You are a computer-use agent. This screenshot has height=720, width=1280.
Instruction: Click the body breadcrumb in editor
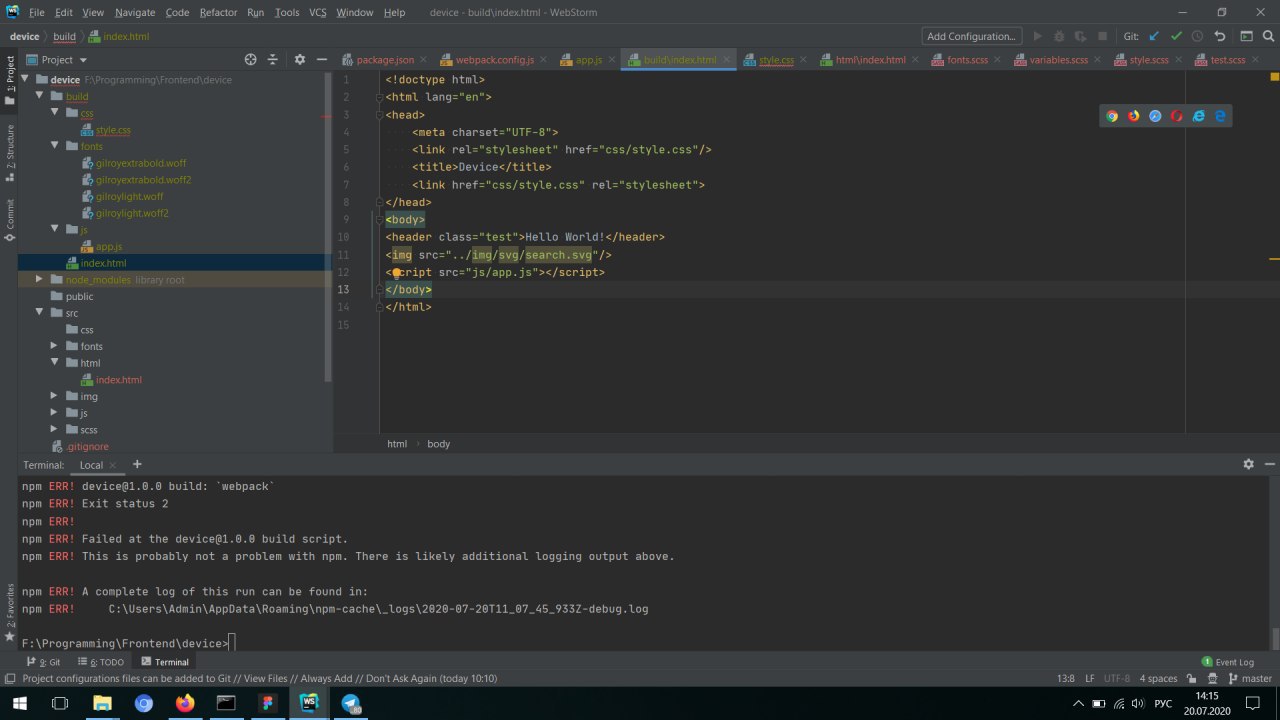pyautogui.click(x=439, y=443)
